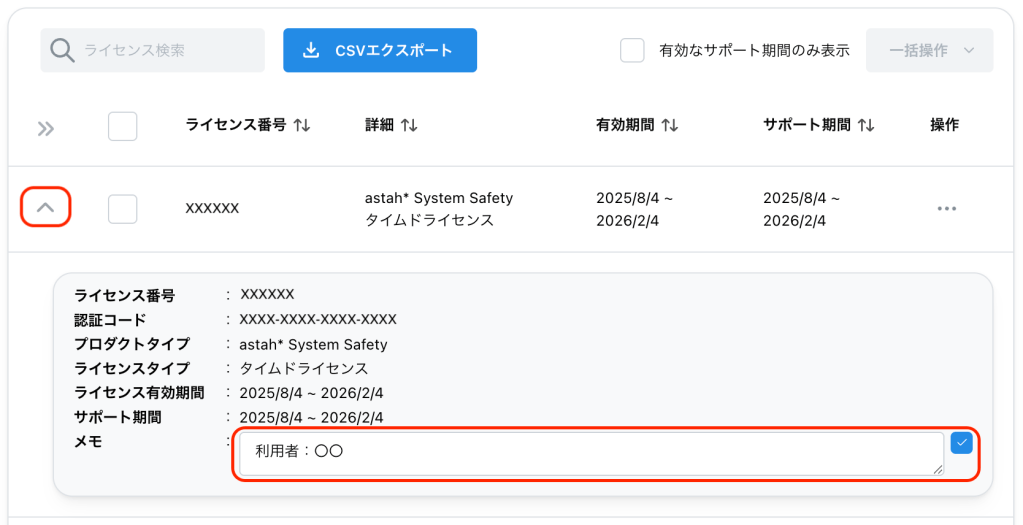Open the three-dot actions menu for XXXXXX
Image resolution: width=1023 pixels, height=525 pixels.
point(946,208)
